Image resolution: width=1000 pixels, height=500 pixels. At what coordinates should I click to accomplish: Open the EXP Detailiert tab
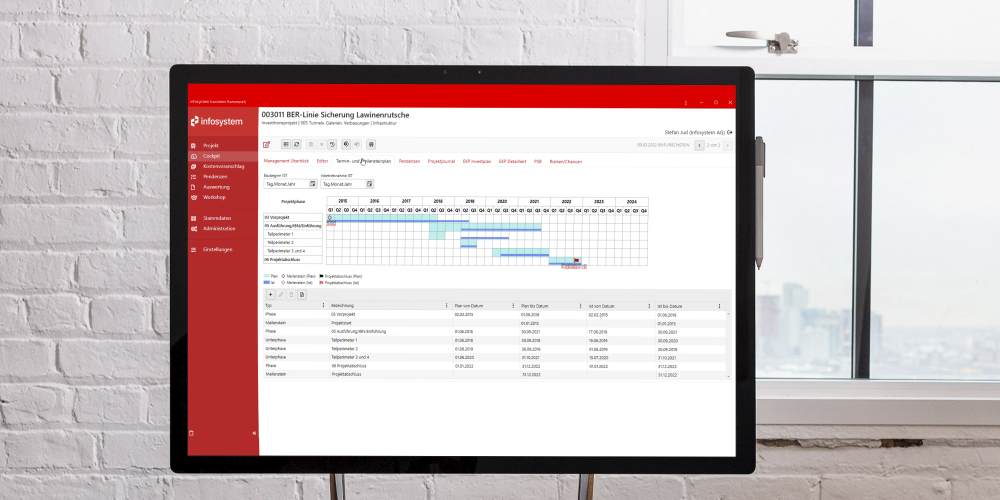[x=513, y=161]
